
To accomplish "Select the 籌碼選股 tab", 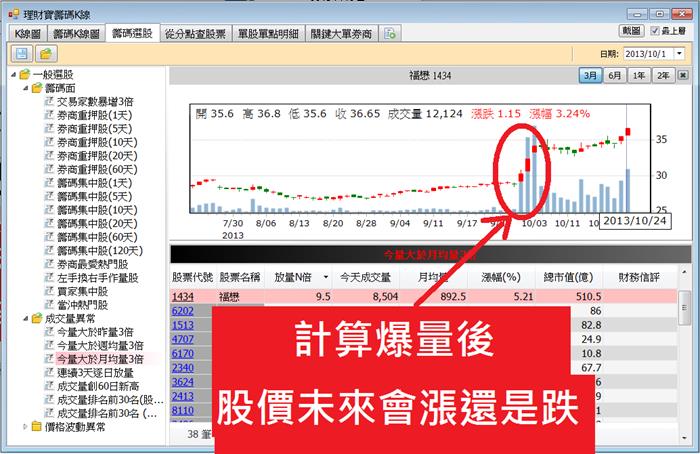I will tap(132, 33).
